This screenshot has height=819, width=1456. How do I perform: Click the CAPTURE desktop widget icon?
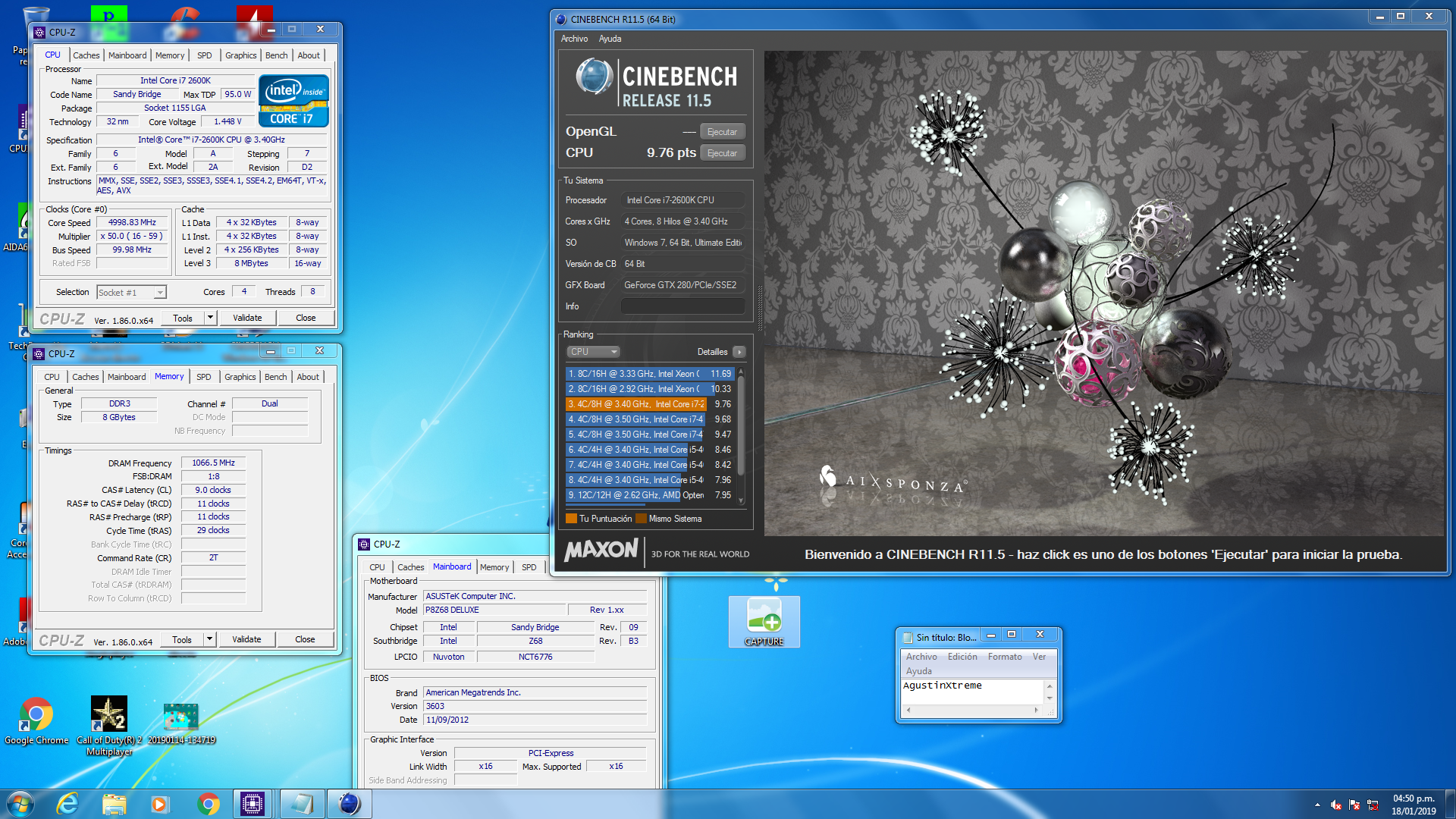click(764, 622)
